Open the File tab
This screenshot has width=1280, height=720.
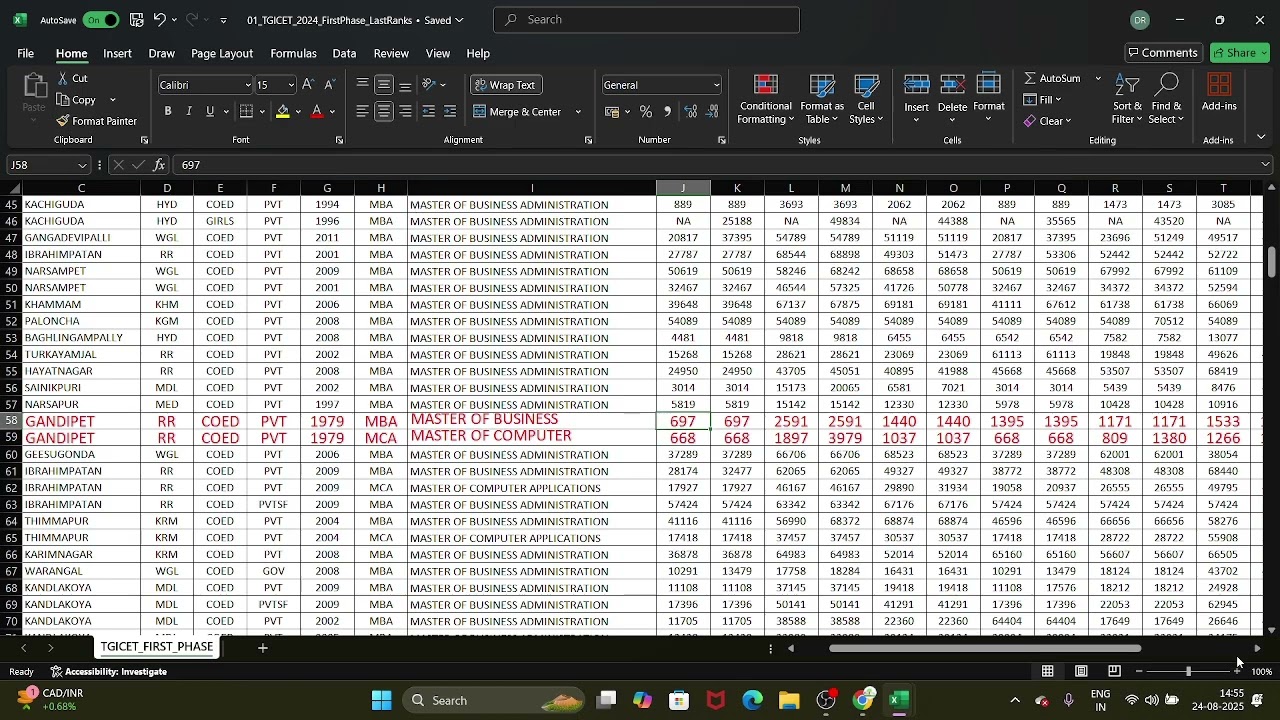(25, 53)
